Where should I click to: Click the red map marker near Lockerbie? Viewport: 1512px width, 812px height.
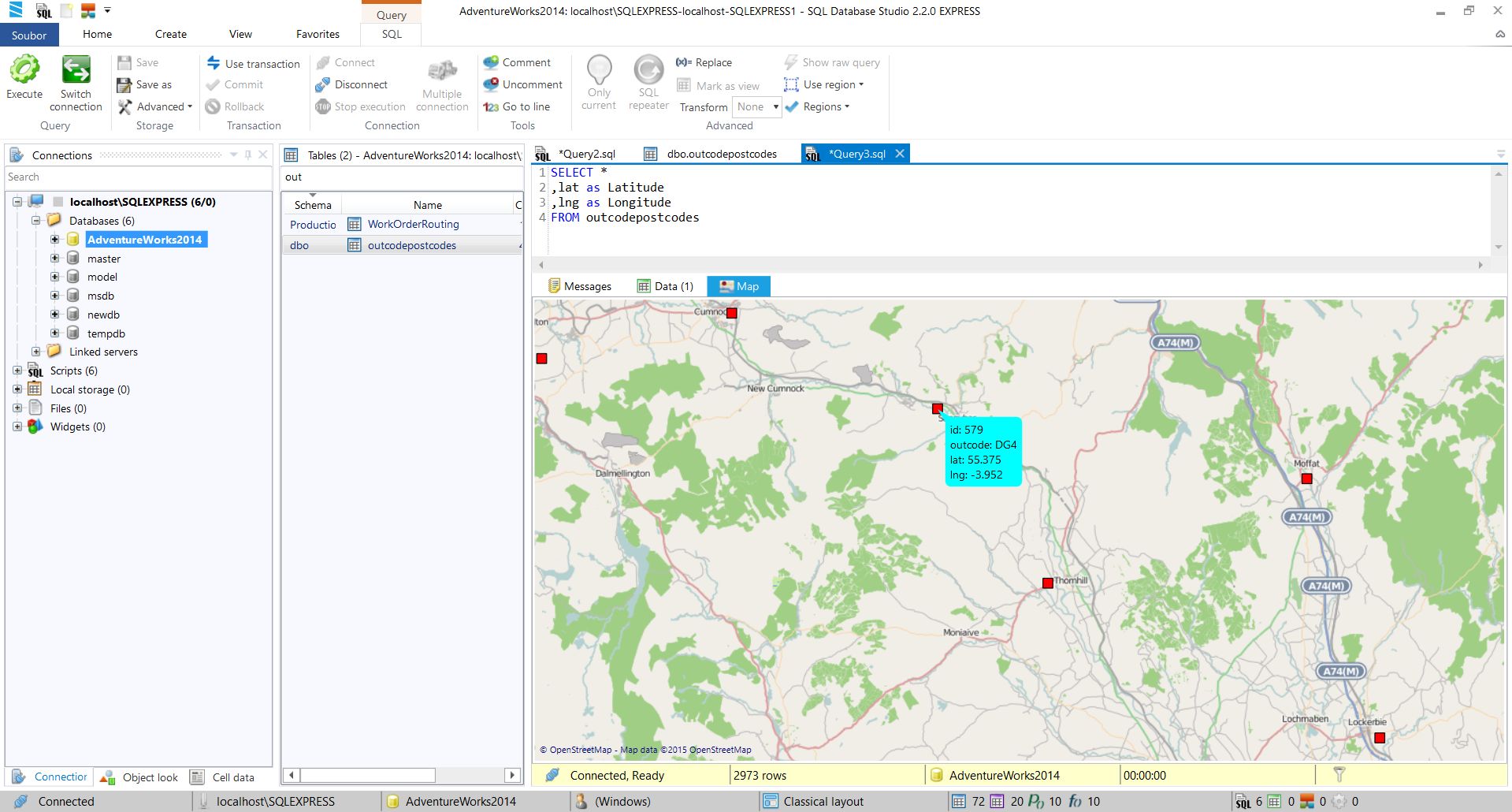[1379, 738]
